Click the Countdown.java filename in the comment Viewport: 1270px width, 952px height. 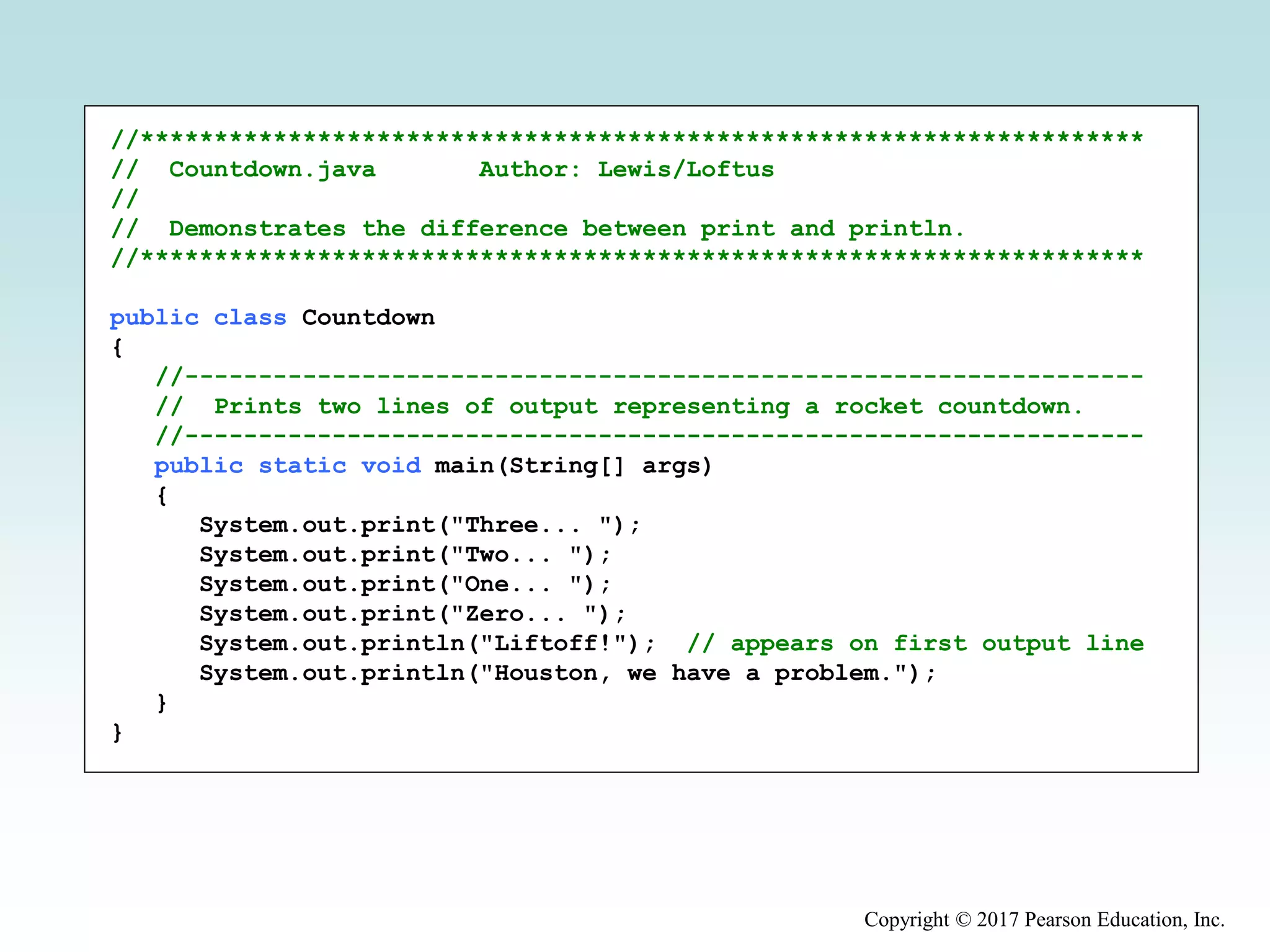coord(272,169)
